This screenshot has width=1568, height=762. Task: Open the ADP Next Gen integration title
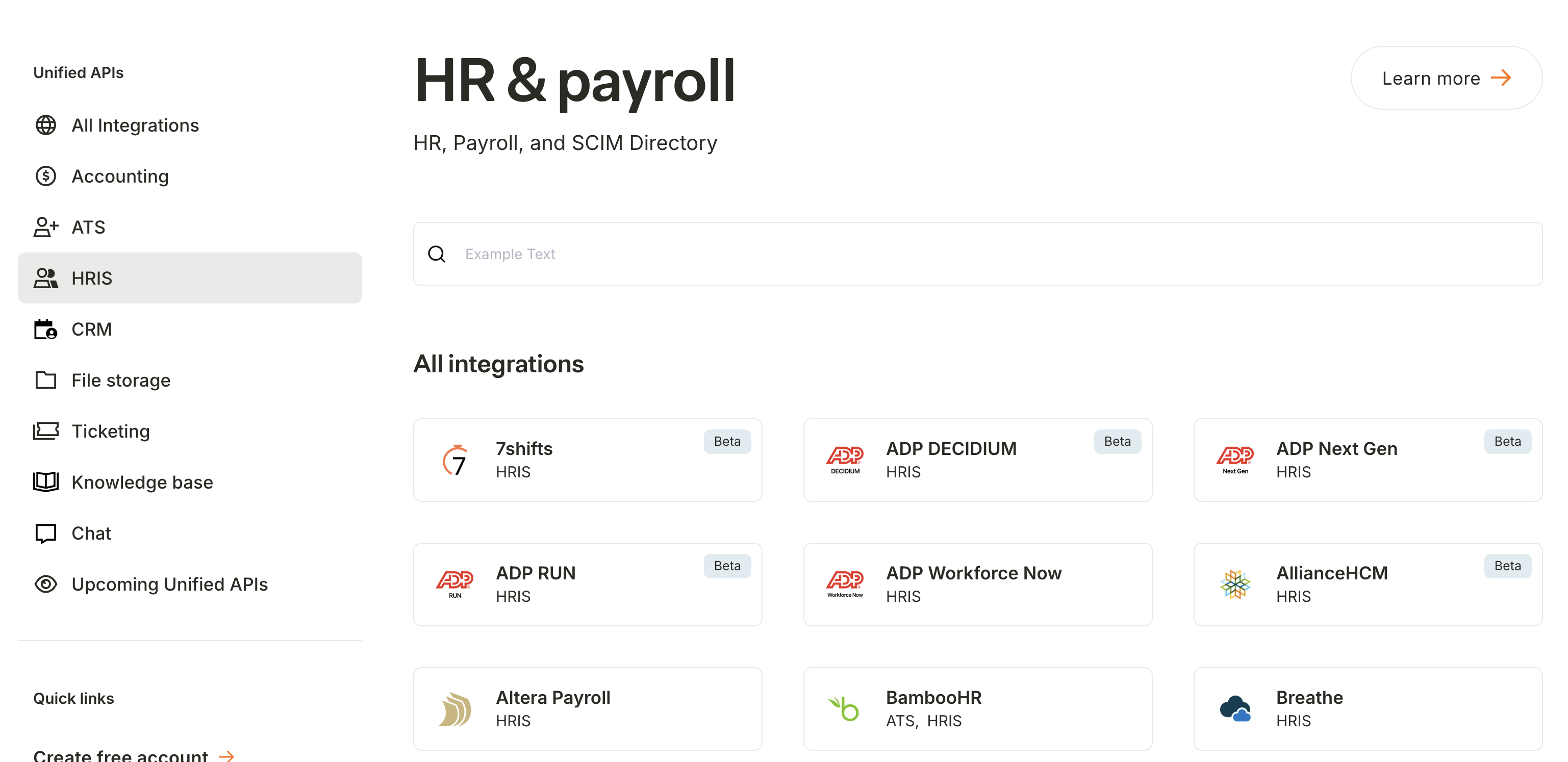pos(1337,448)
